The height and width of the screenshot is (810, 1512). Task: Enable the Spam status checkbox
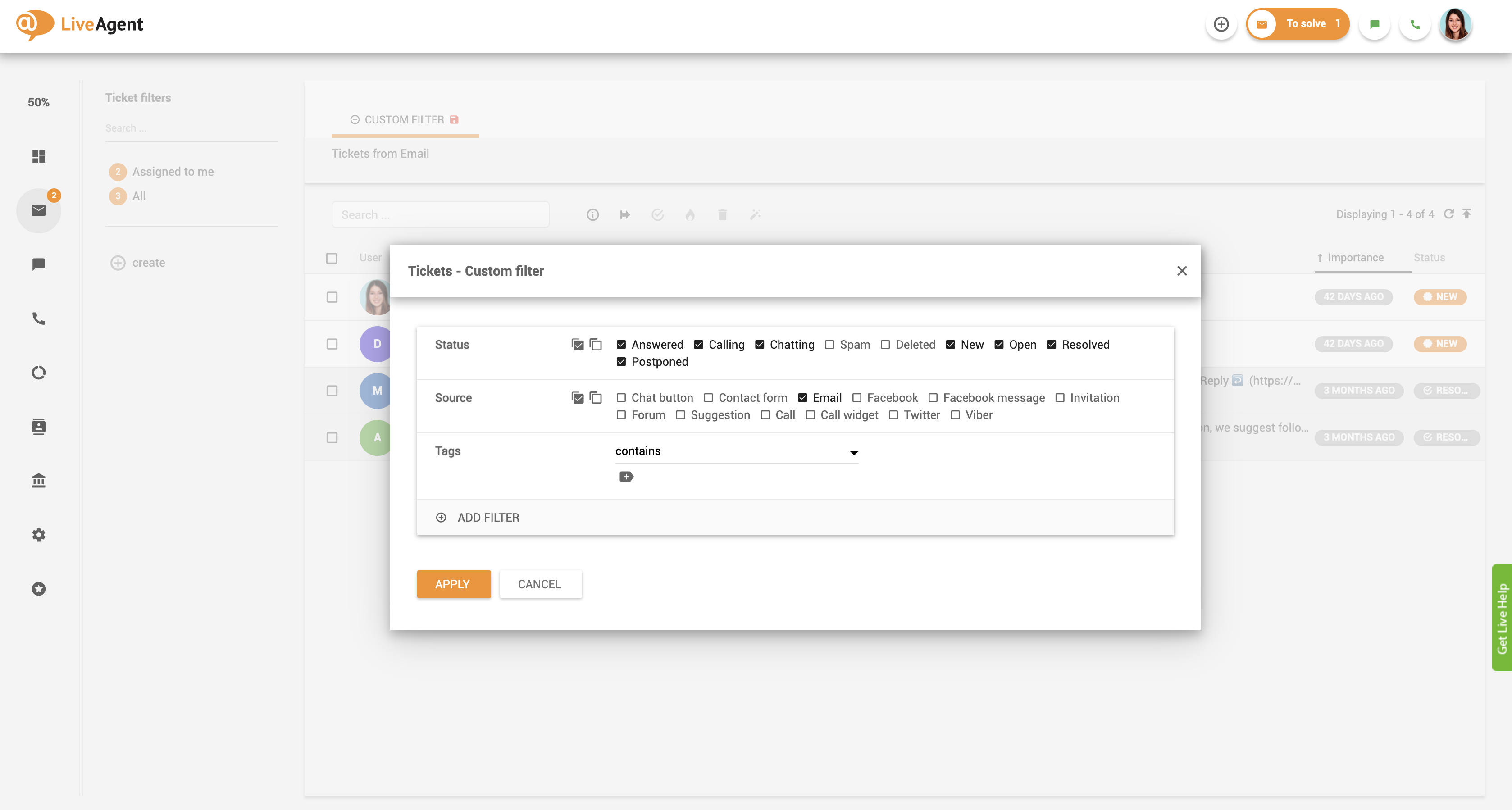click(829, 345)
